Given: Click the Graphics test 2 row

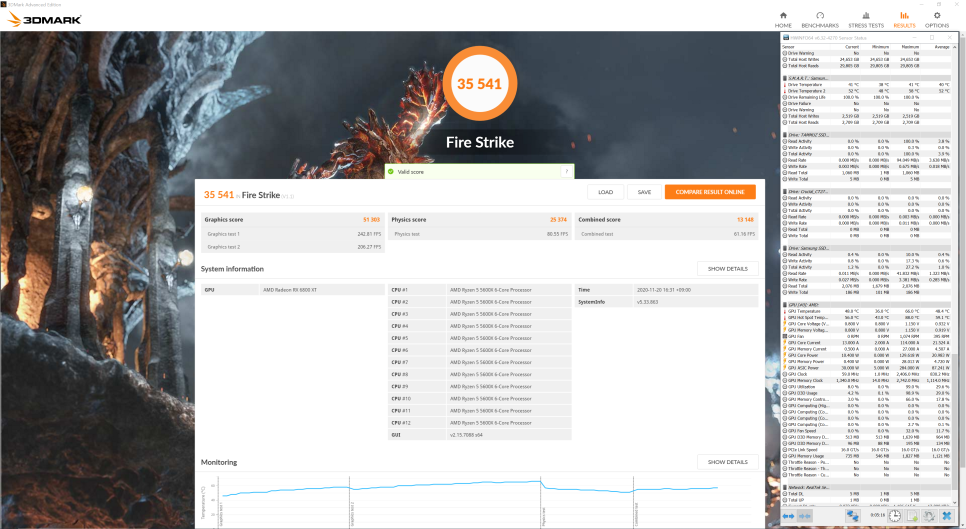Looking at the screenshot, I should point(293,246).
